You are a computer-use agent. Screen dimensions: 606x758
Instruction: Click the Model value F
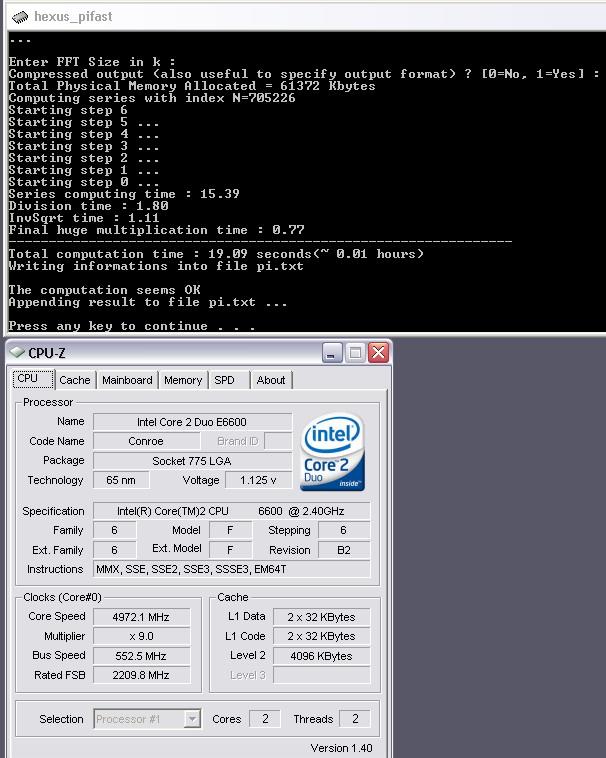click(x=231, y=530)
